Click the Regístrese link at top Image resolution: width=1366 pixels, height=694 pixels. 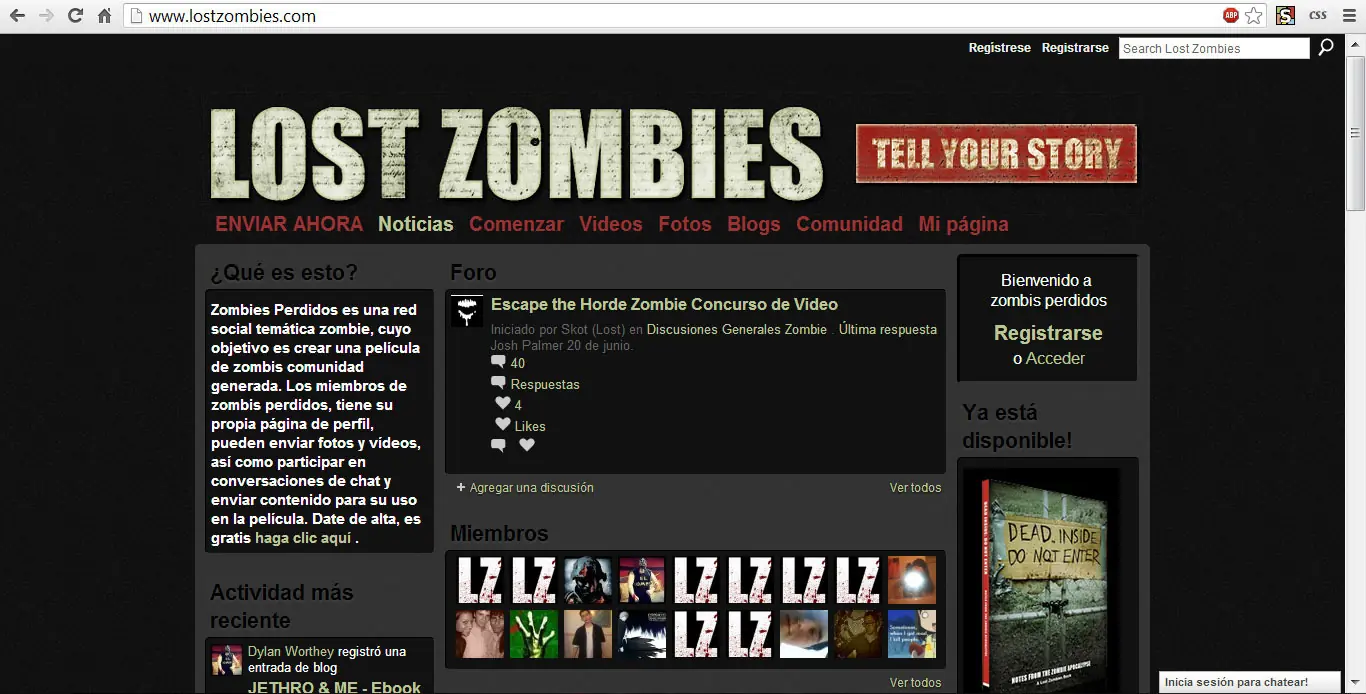click(x=1000, y=48)
